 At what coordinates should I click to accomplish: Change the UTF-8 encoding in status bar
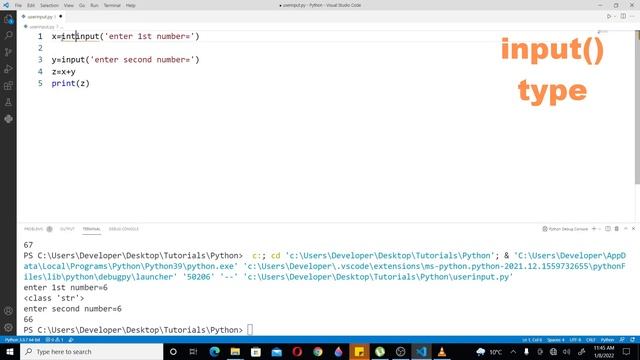pos(575,340)
